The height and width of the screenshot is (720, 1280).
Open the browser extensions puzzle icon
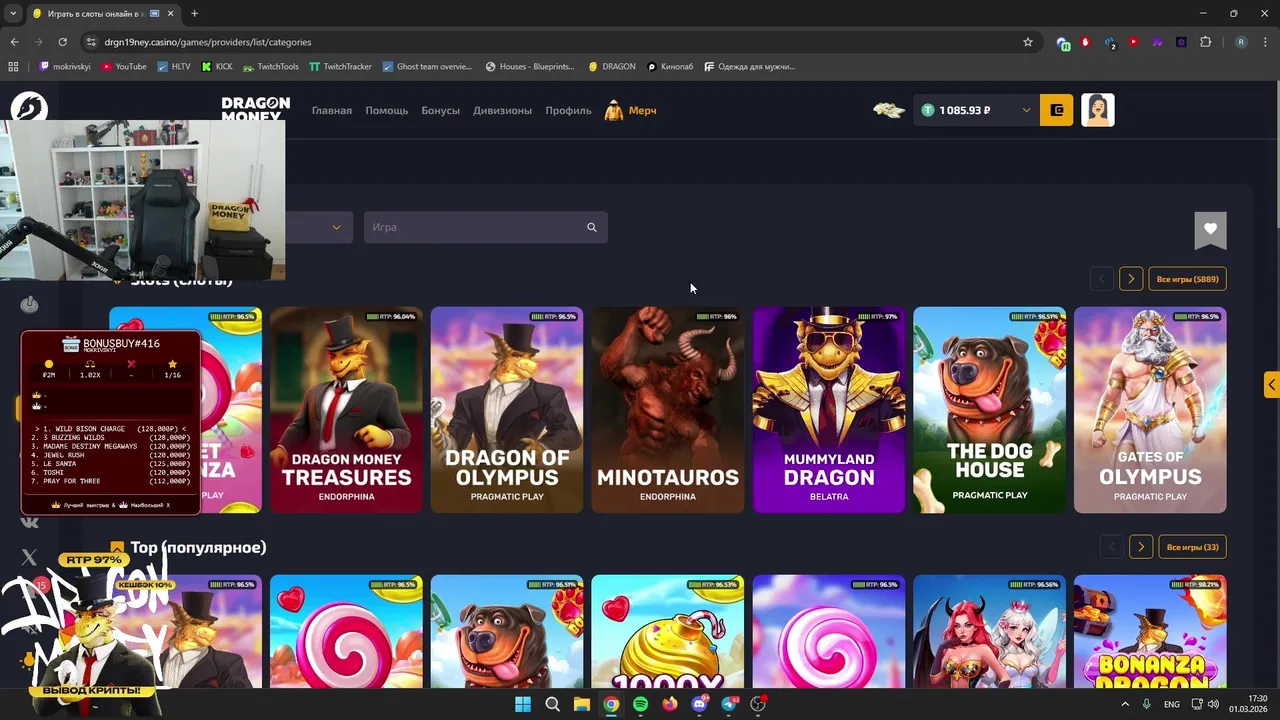click(x=1205, y=42)
